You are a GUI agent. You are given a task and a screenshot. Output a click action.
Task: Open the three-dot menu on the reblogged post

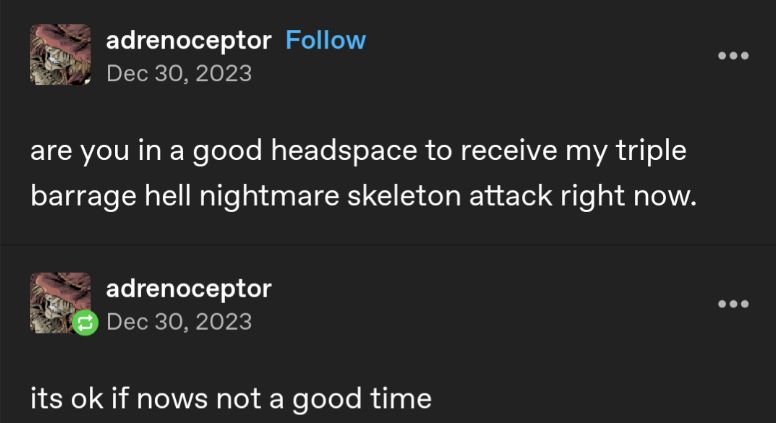pyautogui.click(x=733, y=304)
